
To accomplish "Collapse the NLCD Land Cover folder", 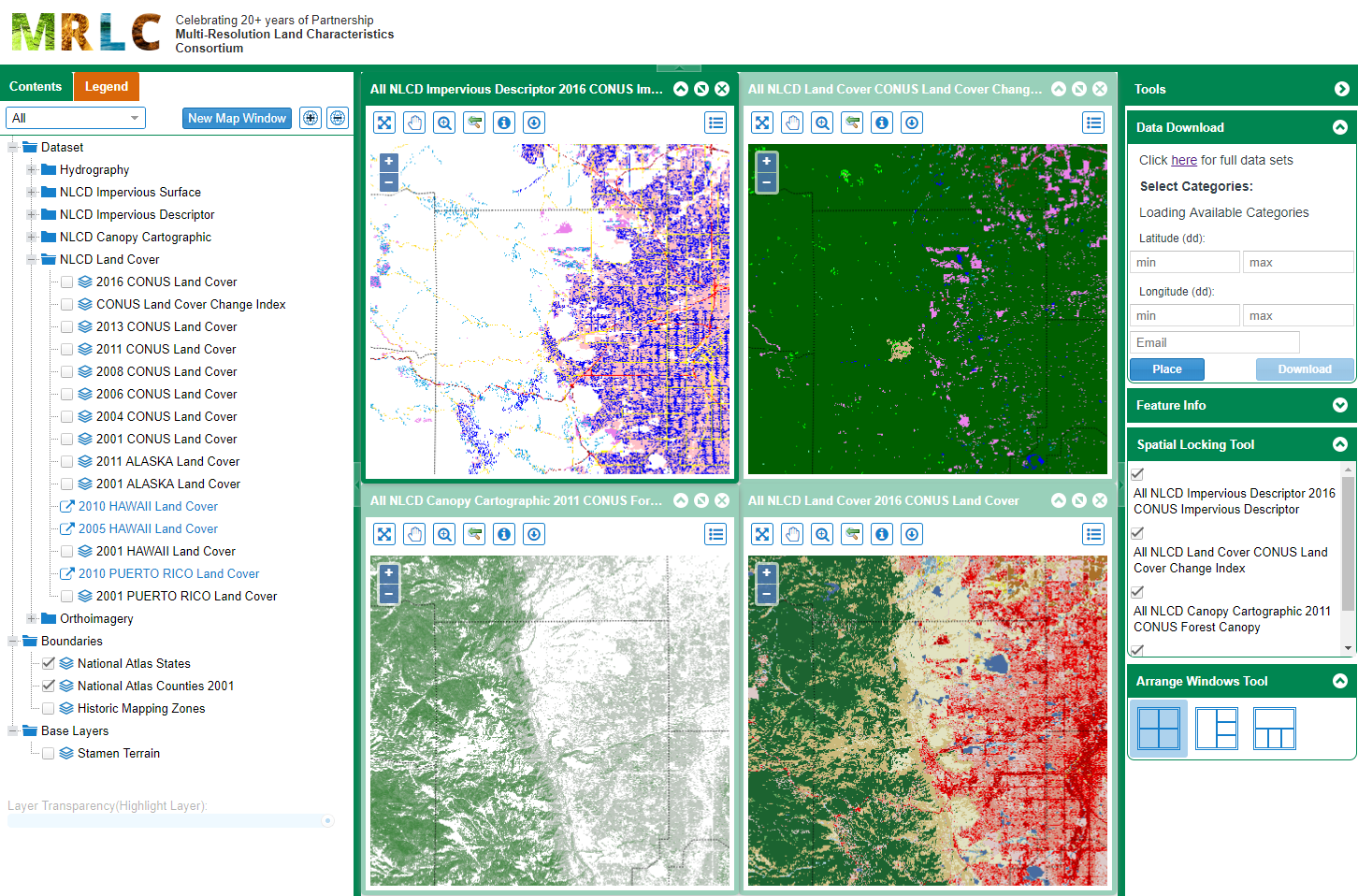I will pos(33,259).
